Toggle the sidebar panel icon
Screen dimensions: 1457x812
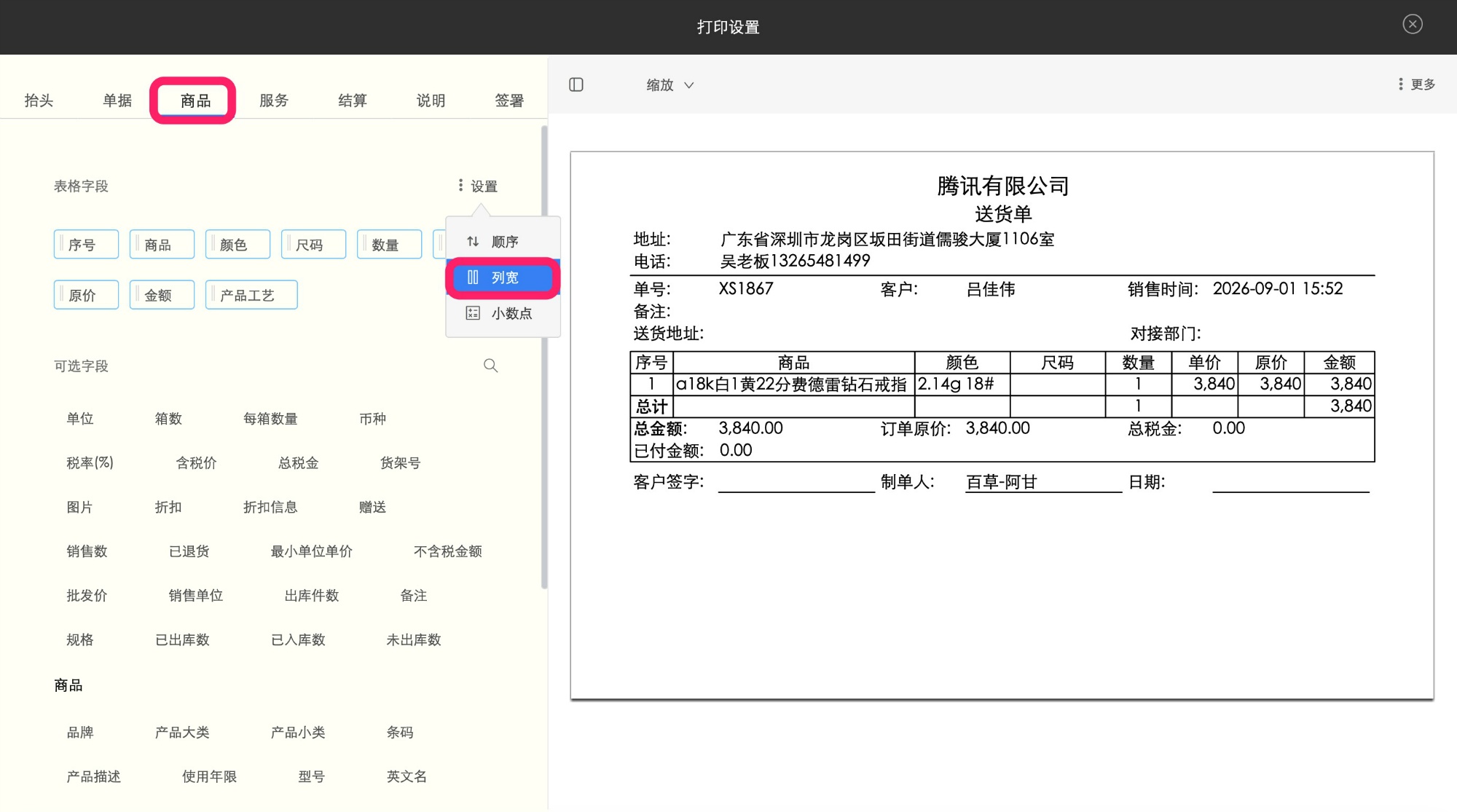tap(576, 84)
